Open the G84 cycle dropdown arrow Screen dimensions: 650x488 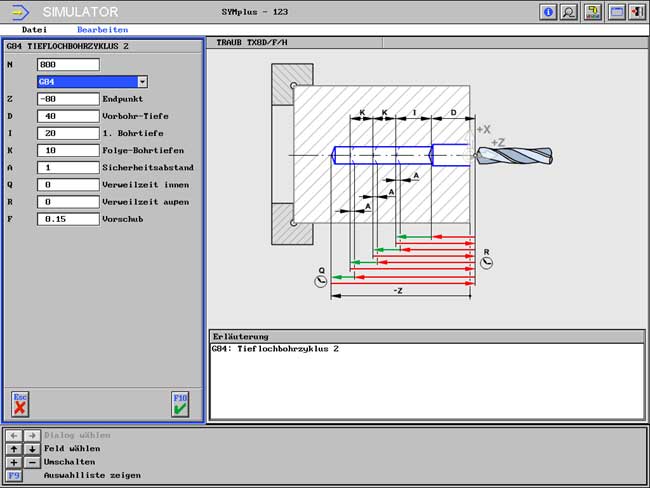click(142, 82)
